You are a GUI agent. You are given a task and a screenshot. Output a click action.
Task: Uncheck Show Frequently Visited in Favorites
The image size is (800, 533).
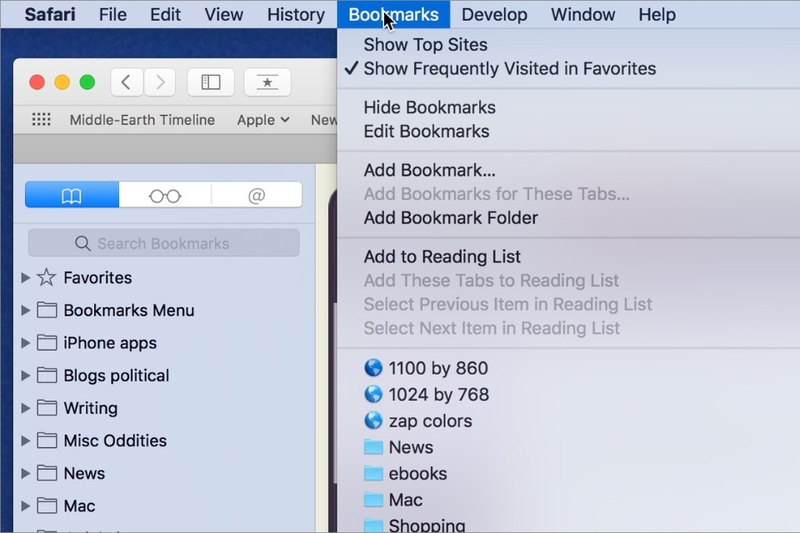(510, 68)
